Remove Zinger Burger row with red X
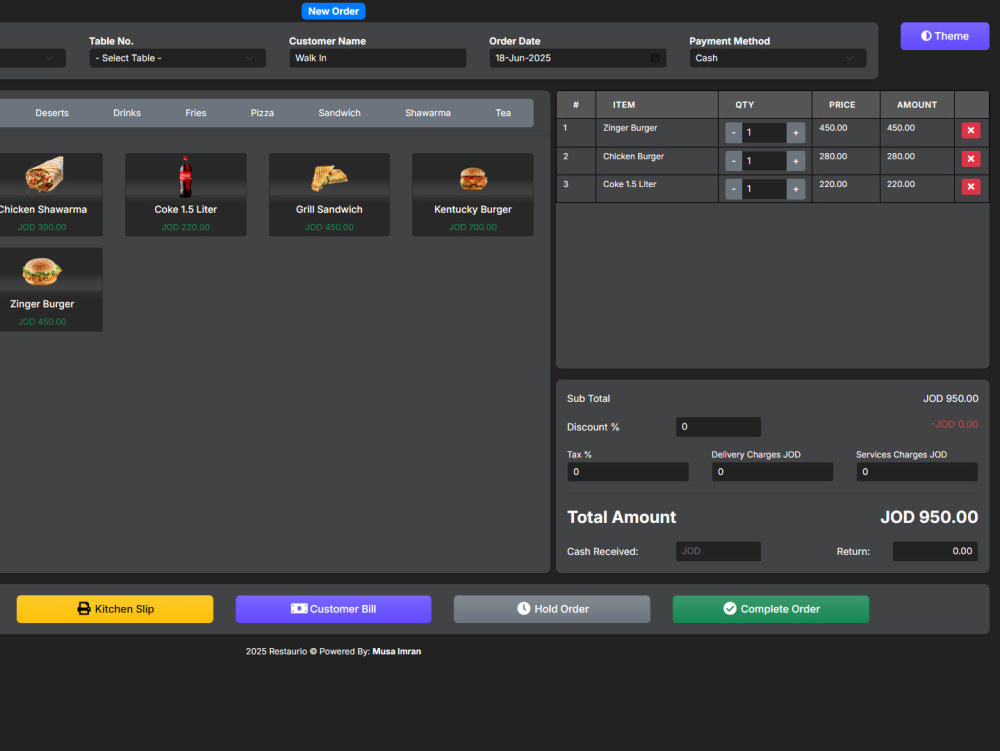This screenshot has width=1000, height=751. [x=971, y=131]
